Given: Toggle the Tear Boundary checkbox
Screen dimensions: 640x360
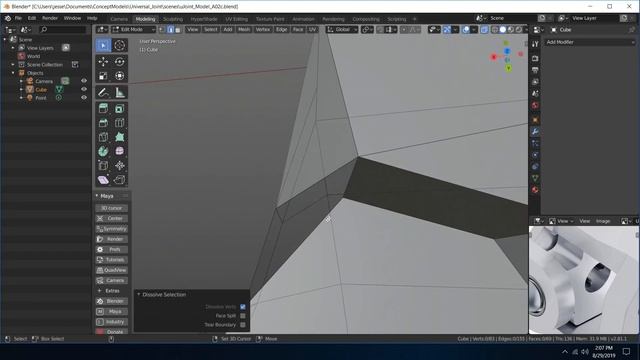Looking at the screenshot, I should point(243,325).
